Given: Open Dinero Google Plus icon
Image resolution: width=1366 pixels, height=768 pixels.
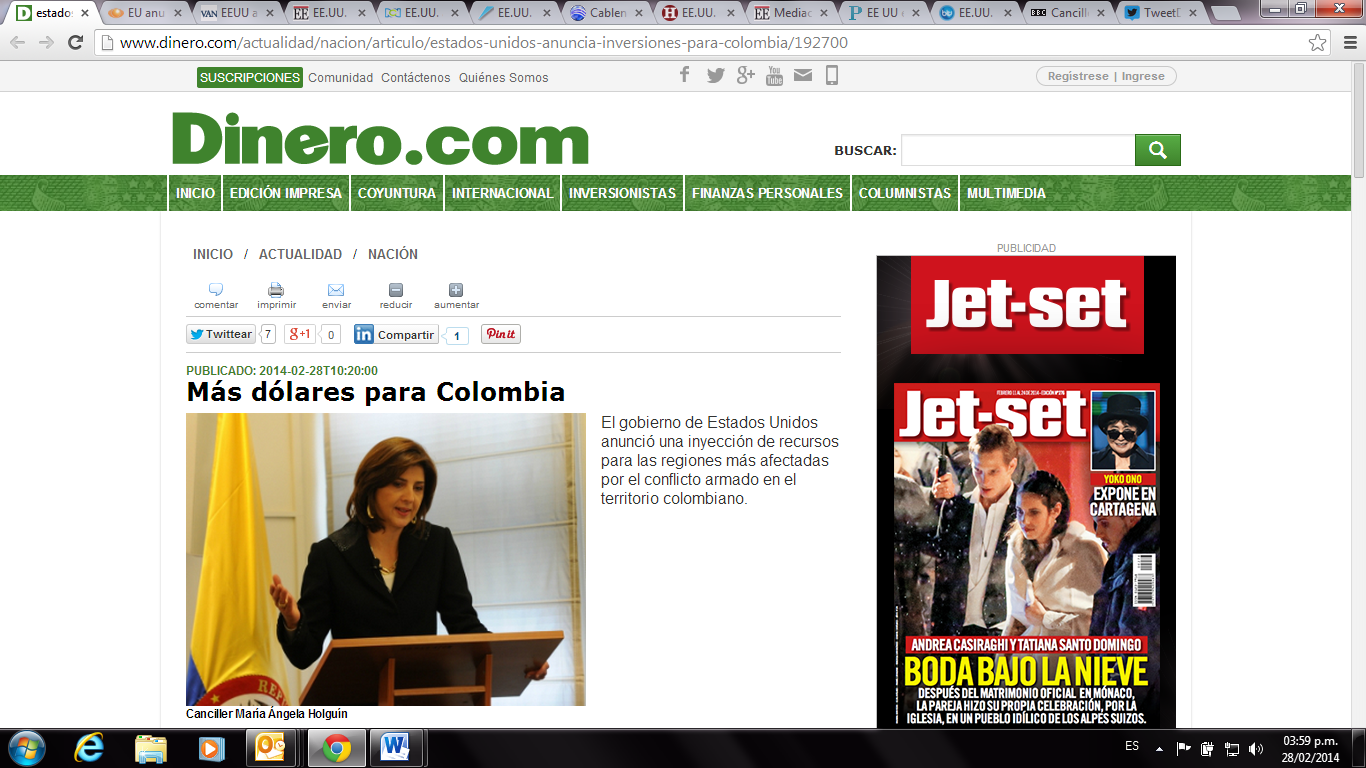Looking at the screenshot, I should point(745,75).
